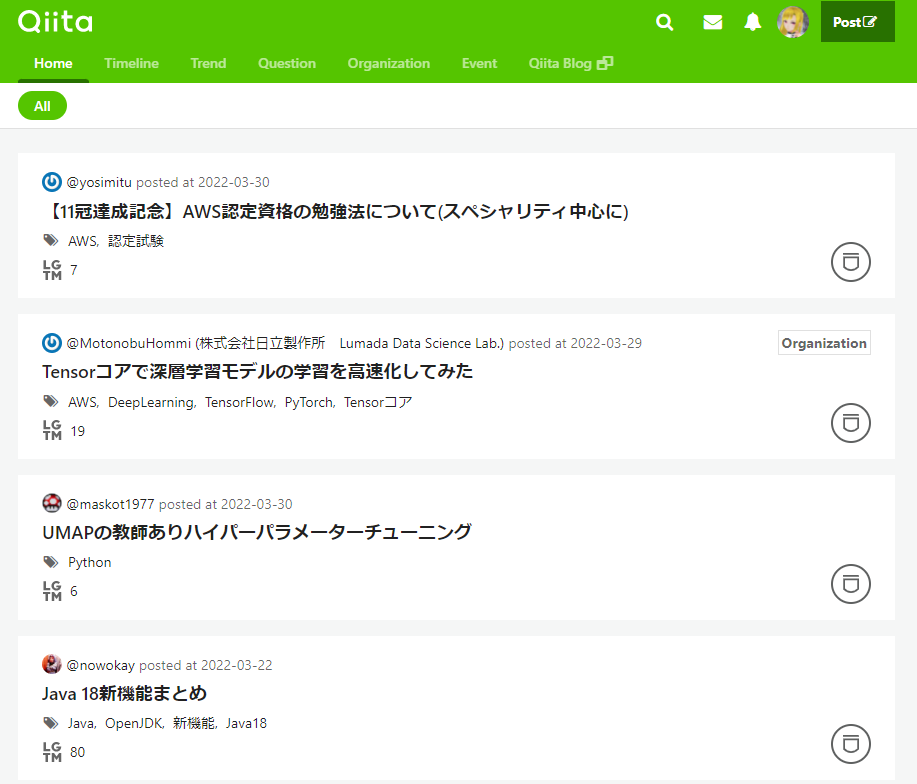Image resolution: width=917 pixels, height=784 pixels.
Task: Click the tag icon on the UMAP article
Action: (x=50, y=561)
